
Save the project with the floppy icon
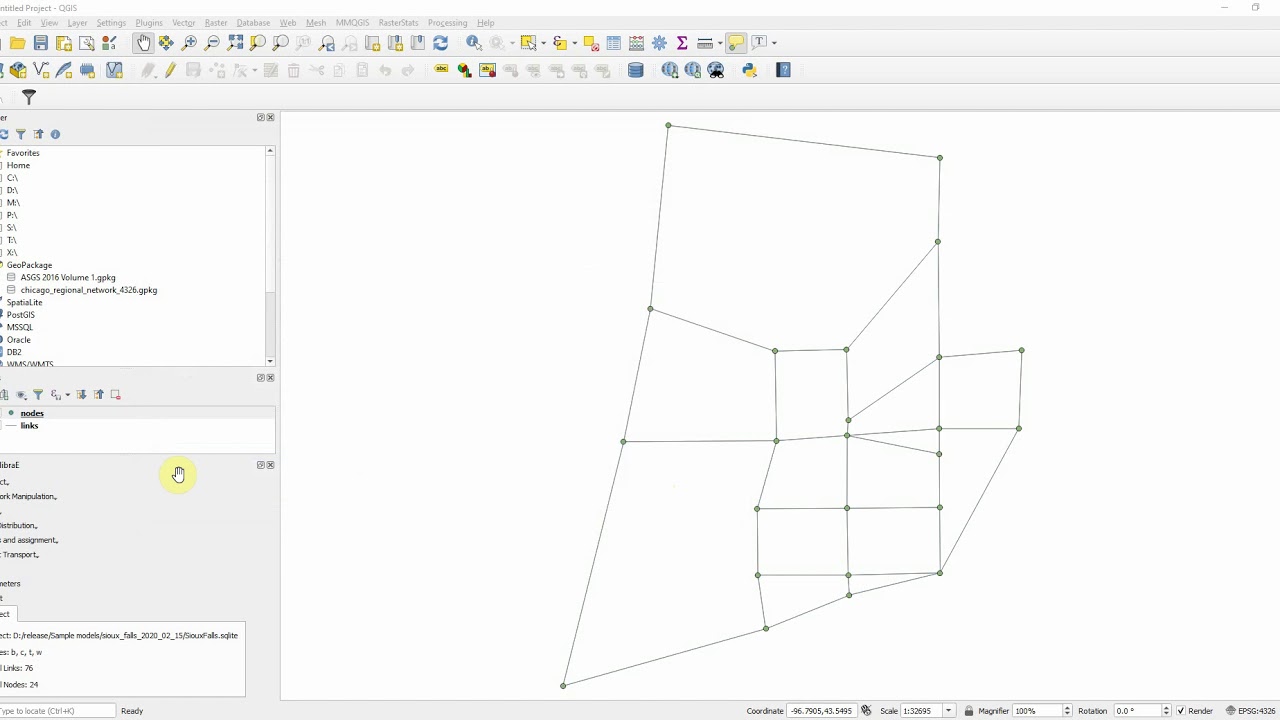point(40,43)
